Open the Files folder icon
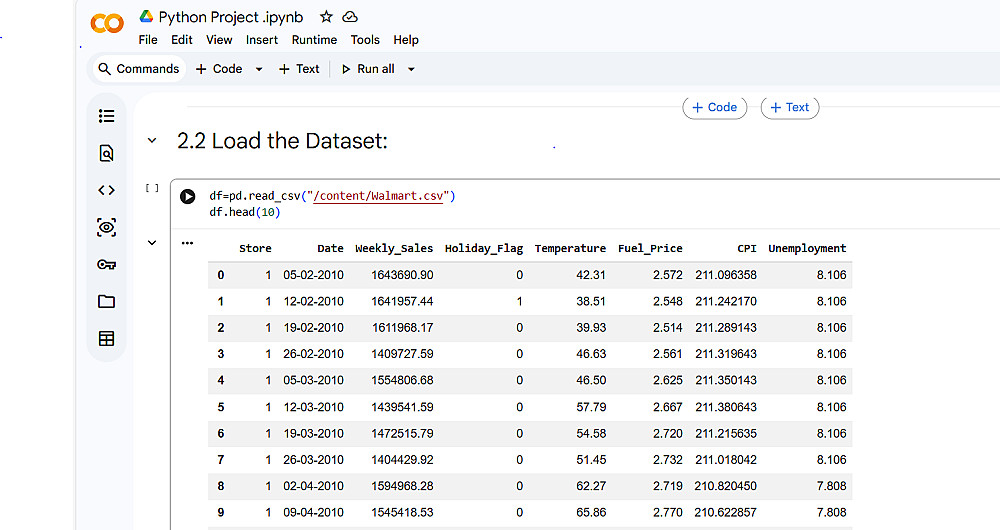Screen dimensions: 1000x530 click(106, 301)
